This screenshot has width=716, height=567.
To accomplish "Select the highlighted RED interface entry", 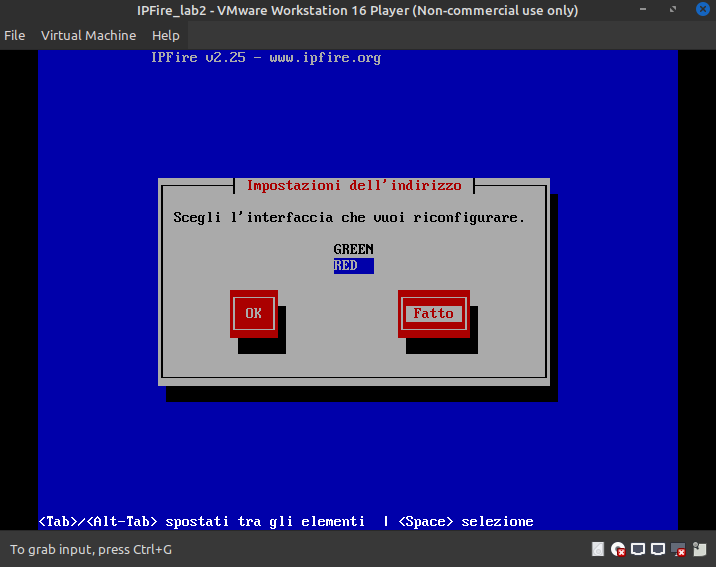I will tap(353, 266).
